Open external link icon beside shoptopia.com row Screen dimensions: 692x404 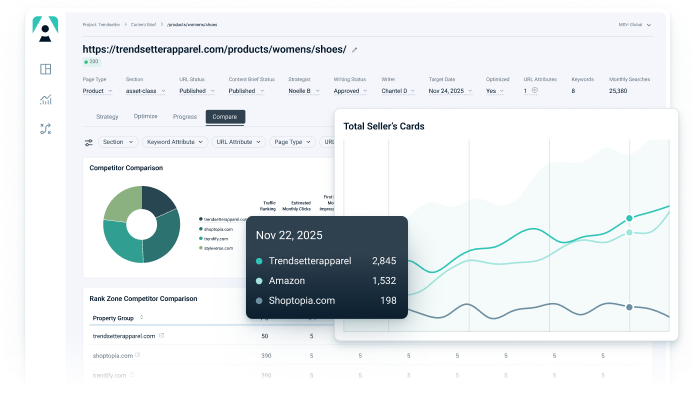tap(137, 355)
